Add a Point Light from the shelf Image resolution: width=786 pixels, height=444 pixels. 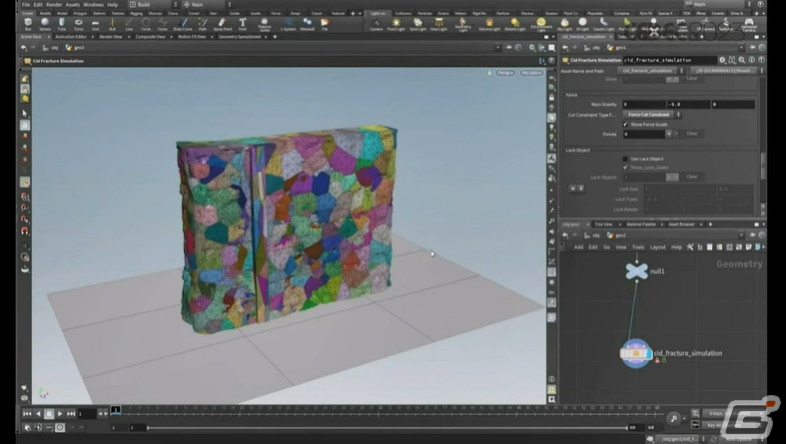click(396, 24)
